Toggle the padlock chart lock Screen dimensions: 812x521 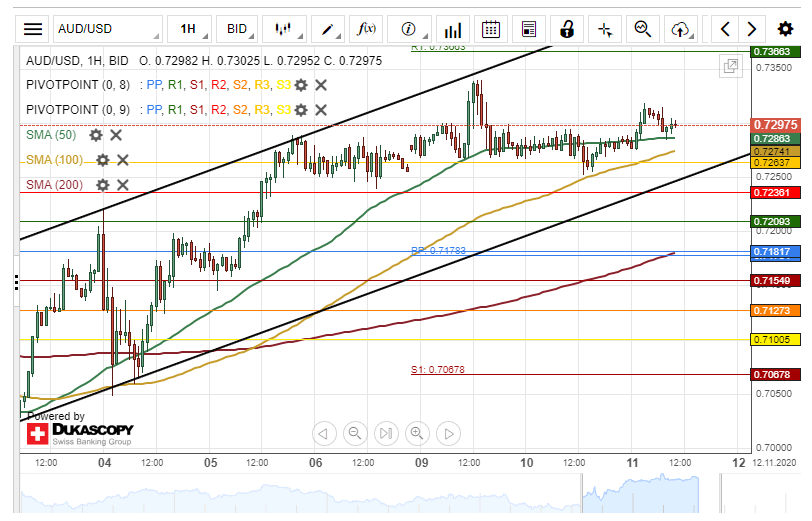(567, 29)
